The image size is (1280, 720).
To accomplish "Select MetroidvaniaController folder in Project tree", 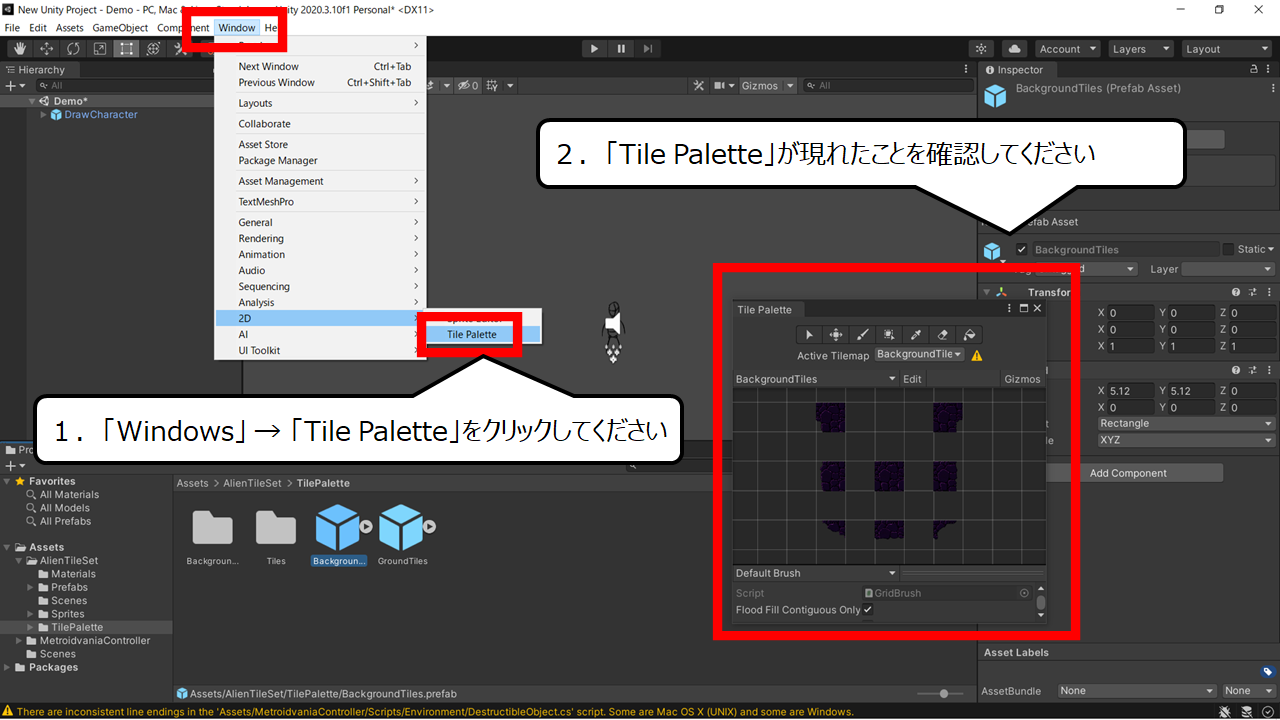I will 94,641.
